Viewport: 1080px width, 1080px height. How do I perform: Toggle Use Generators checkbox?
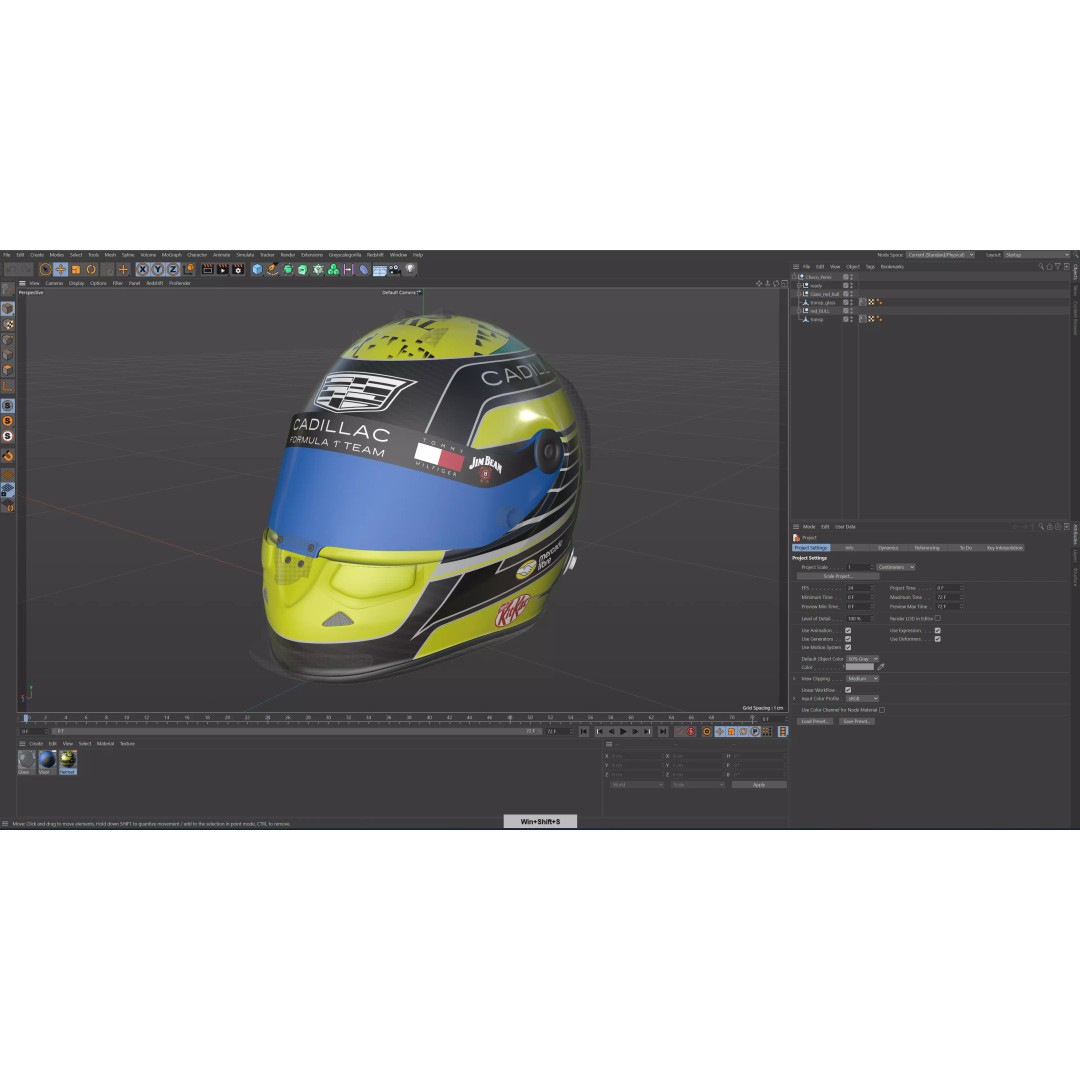(848, 639)
